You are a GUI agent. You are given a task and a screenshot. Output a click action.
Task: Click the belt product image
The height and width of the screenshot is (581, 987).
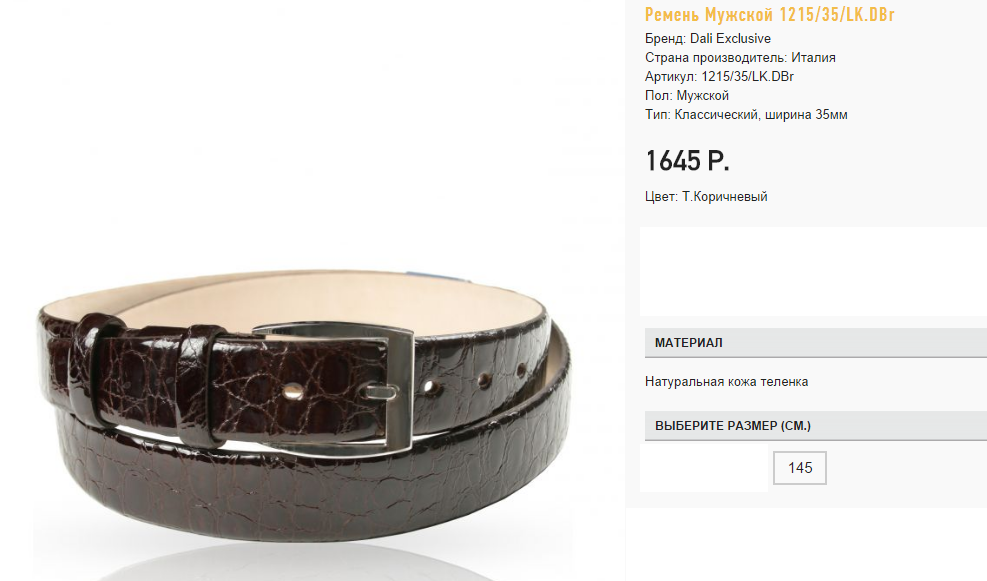click(304, 403)
